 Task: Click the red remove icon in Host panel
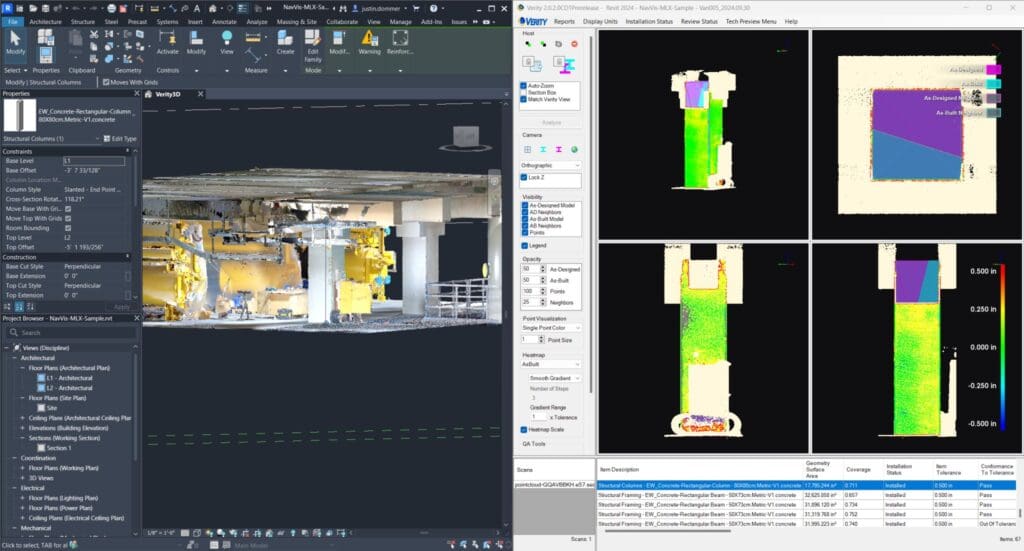[x=574, y=44]
